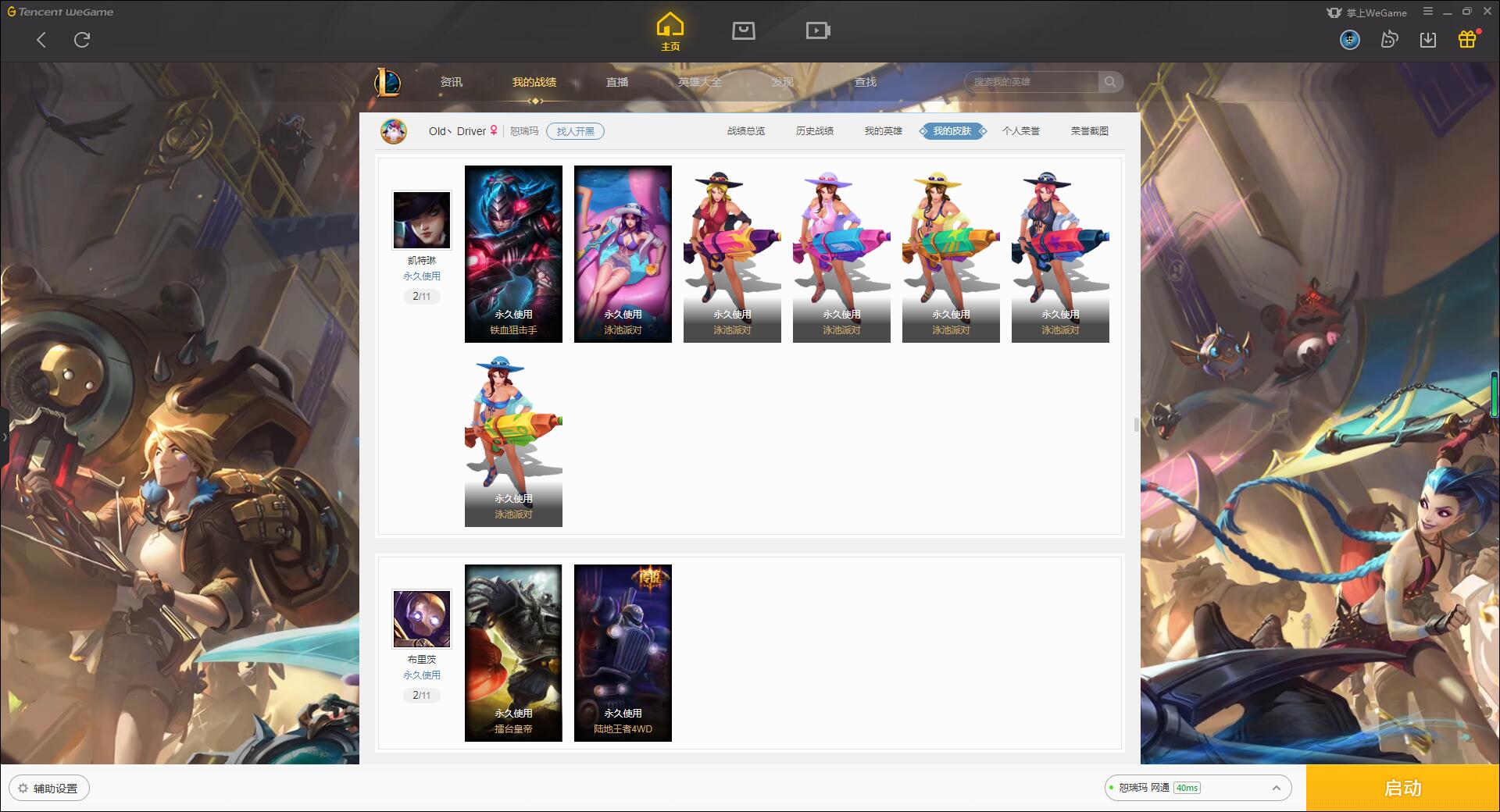Open the video playback icon in top bar
The image size is (1500, 812).
818,30
